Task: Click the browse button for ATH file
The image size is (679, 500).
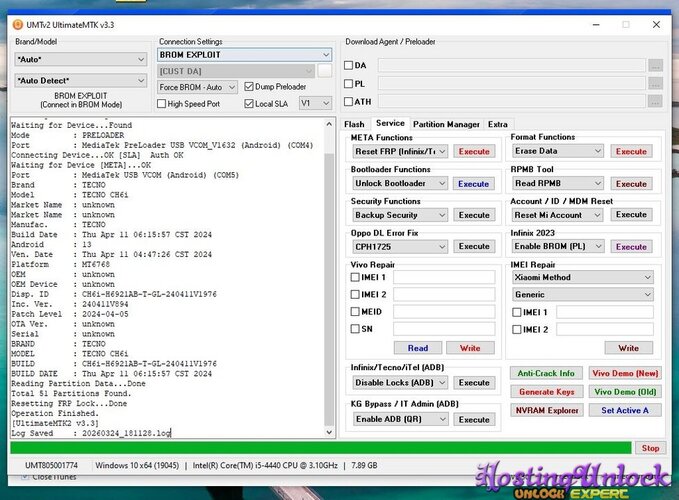Action: coord(655,101)
